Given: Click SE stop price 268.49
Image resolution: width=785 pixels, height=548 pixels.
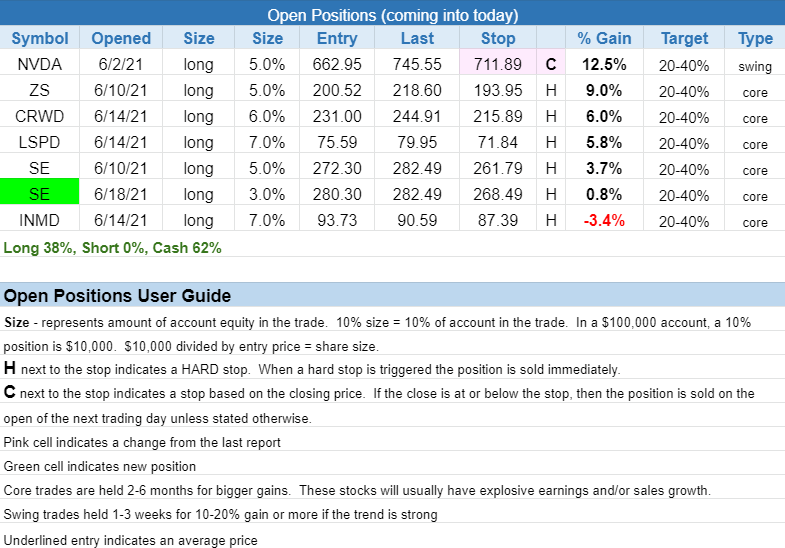Looking at the screenshot, I should coord(498,194).
